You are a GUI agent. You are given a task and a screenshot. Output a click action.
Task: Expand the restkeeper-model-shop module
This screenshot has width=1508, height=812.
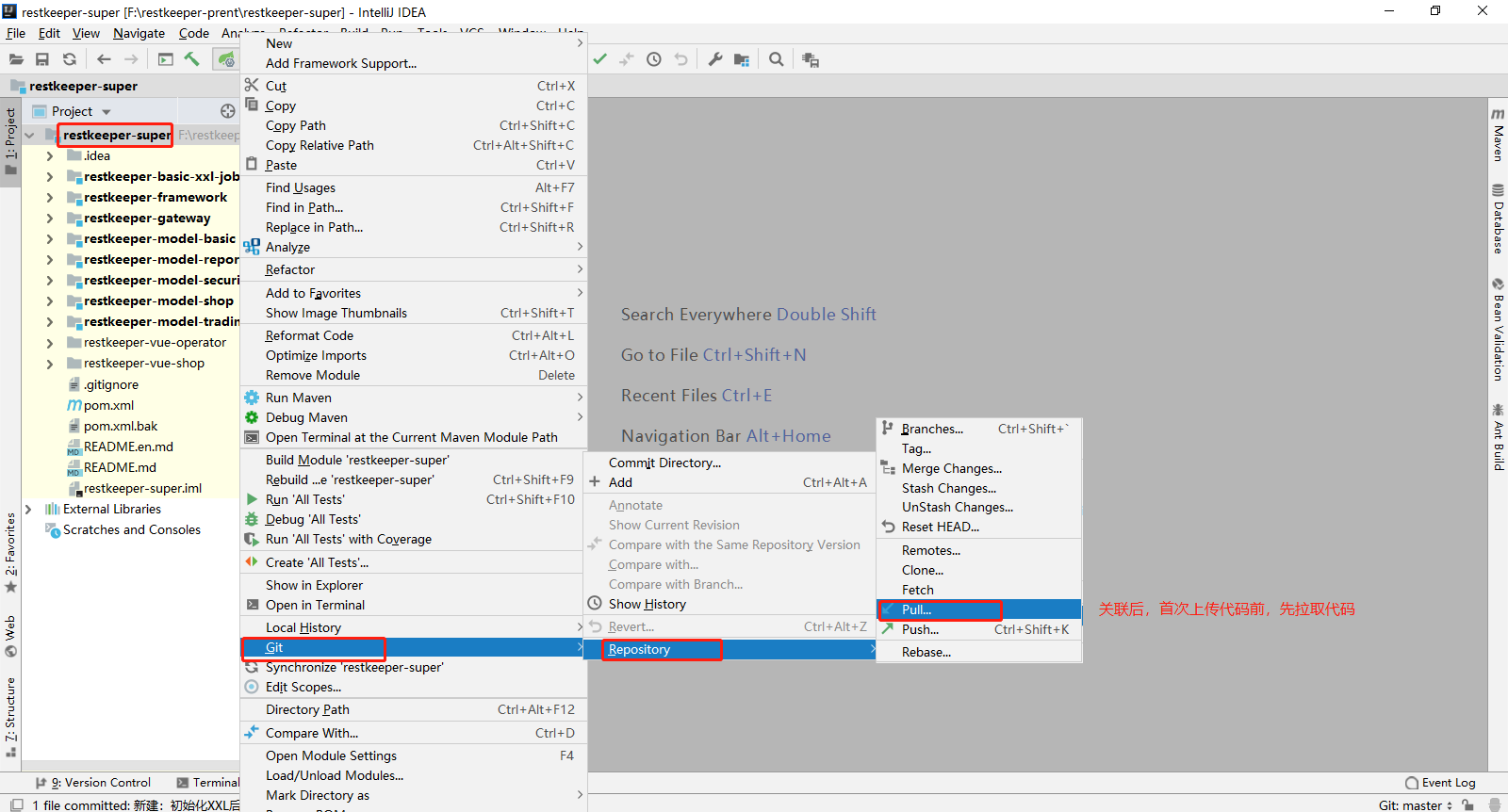50,300
